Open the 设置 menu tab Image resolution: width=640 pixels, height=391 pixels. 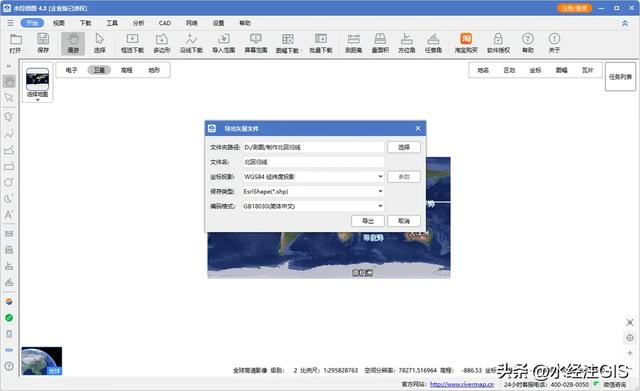tap(218, 23)
